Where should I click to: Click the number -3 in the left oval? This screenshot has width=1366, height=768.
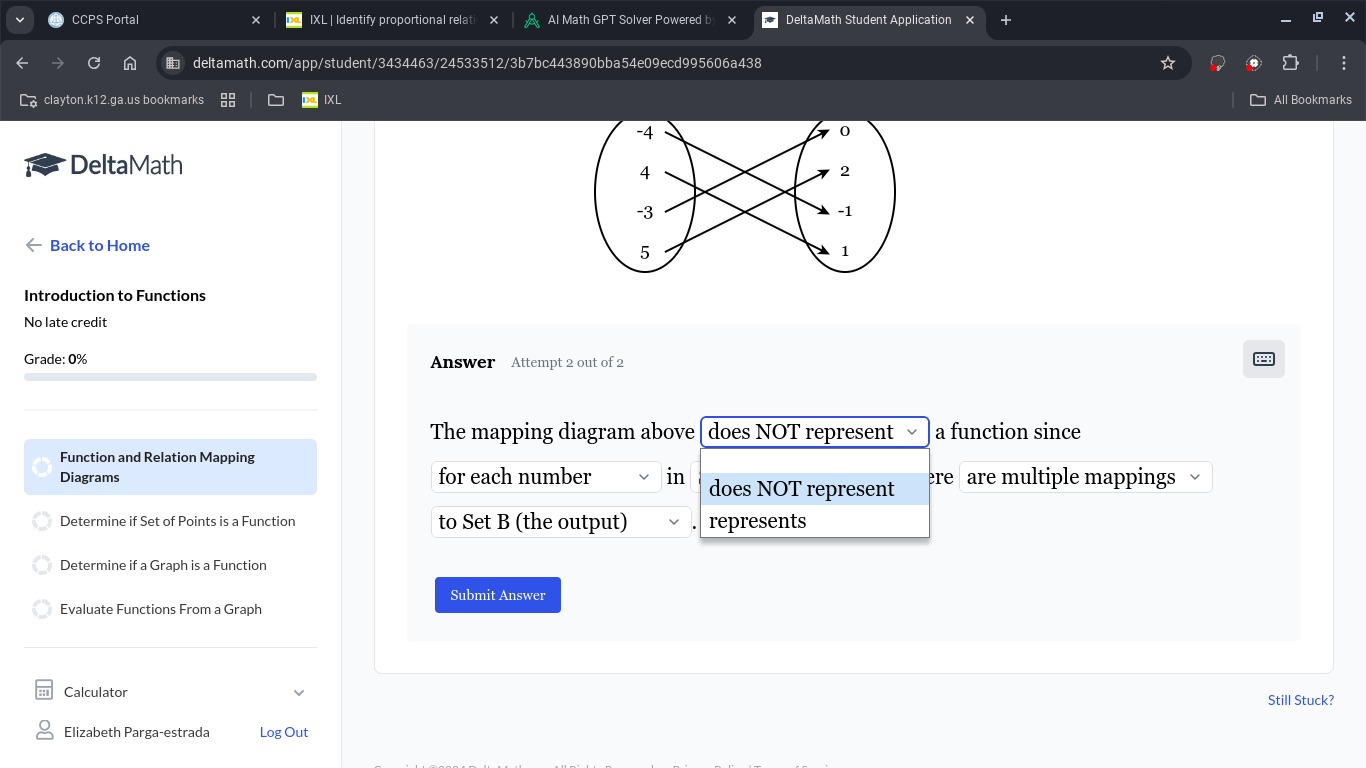click(645, 212)
